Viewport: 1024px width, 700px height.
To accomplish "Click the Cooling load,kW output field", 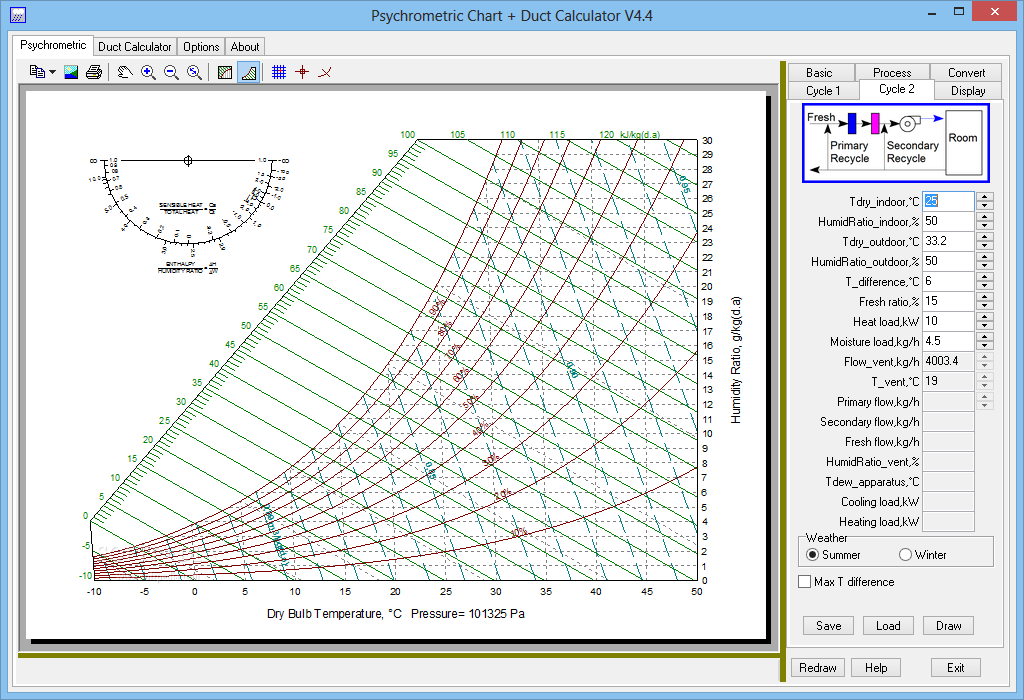I will [x=948, y=501].
